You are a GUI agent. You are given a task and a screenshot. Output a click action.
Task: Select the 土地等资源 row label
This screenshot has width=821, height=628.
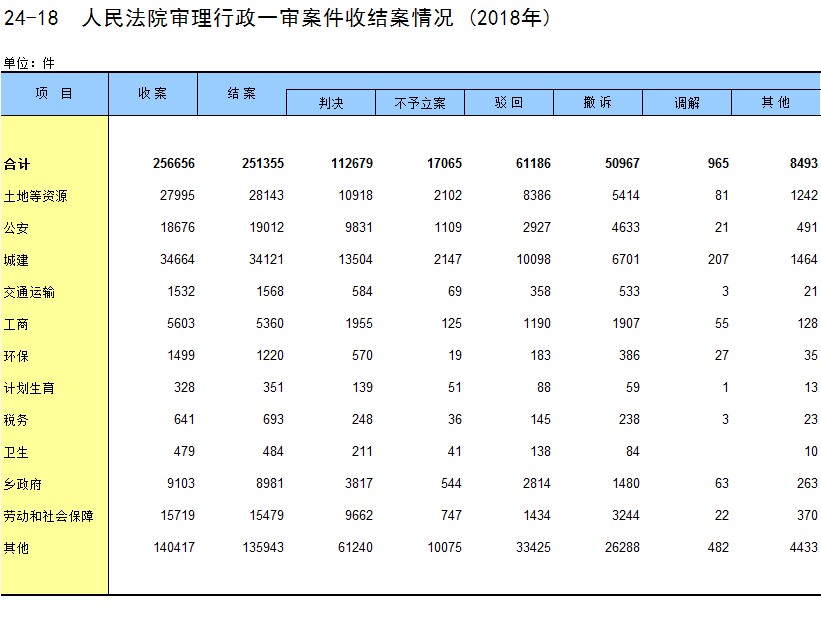point(35,196)
